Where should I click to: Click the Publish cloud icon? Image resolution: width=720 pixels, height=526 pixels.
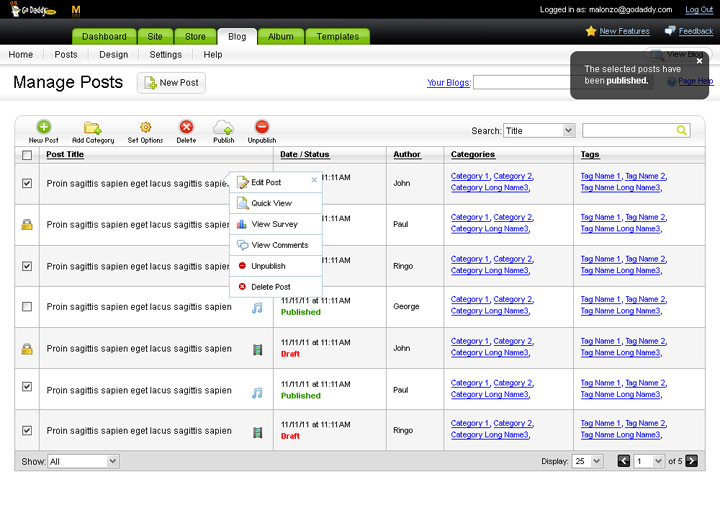point(223,127)
